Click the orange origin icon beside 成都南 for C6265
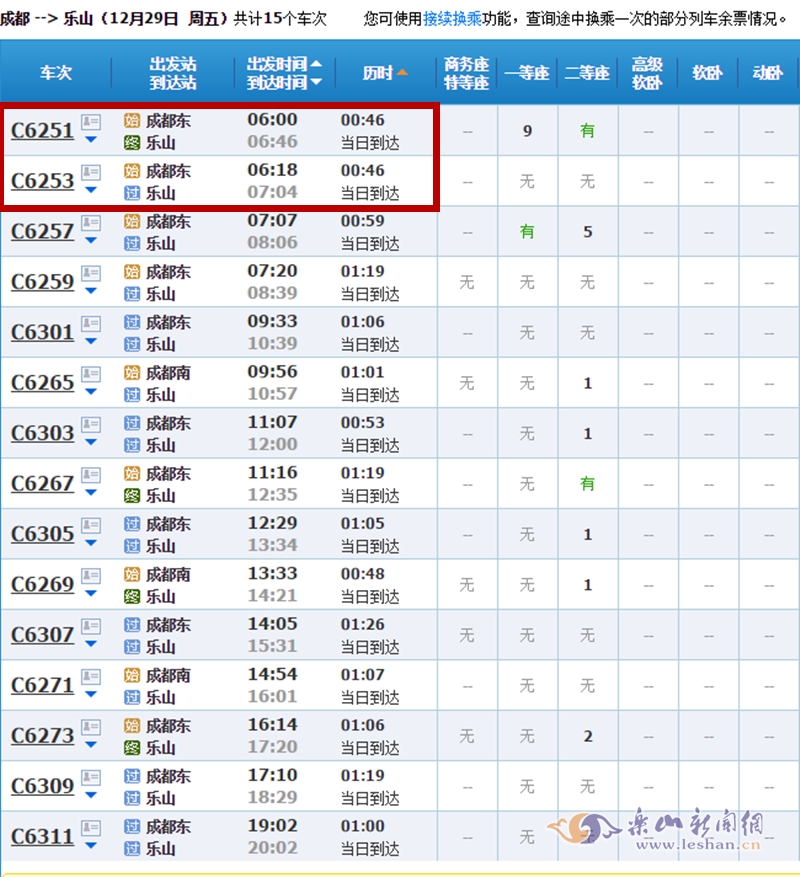Image resolution: width=800 pixels, height=877 pixels. [x=132, y=373]
